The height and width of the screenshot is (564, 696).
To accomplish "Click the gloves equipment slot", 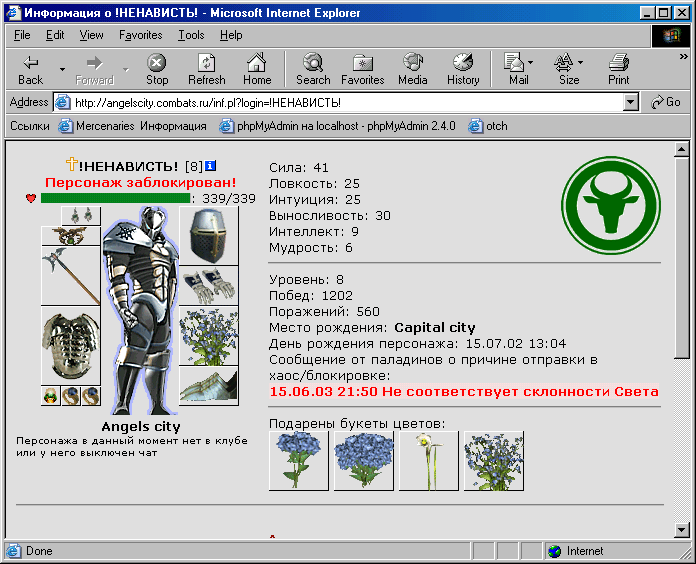I will tap(209, 286).
